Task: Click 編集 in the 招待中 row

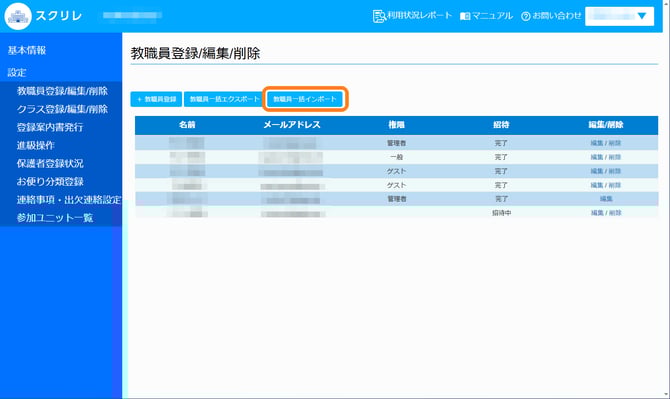Action: tap(597, 213)
